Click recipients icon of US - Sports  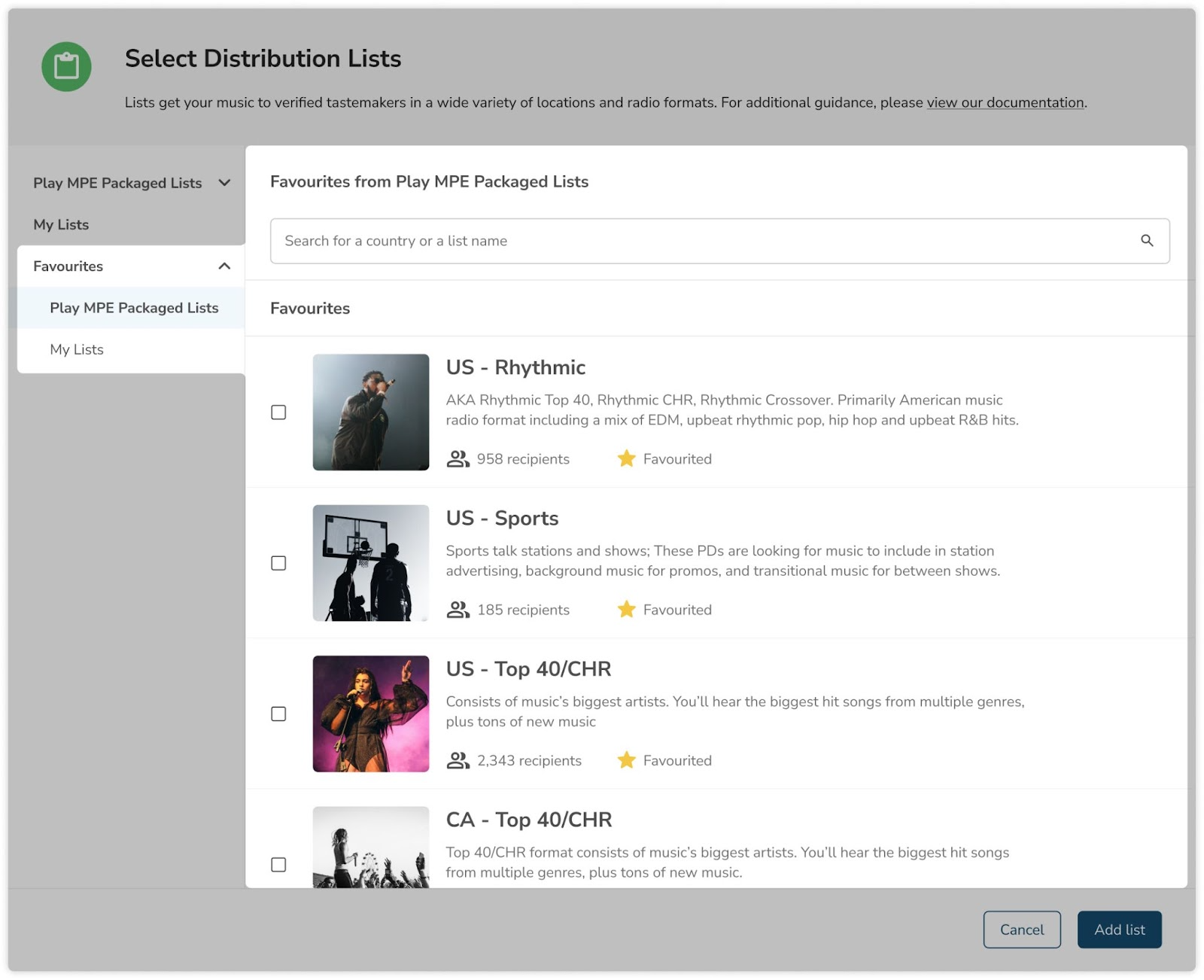click(x=458, y=610)
